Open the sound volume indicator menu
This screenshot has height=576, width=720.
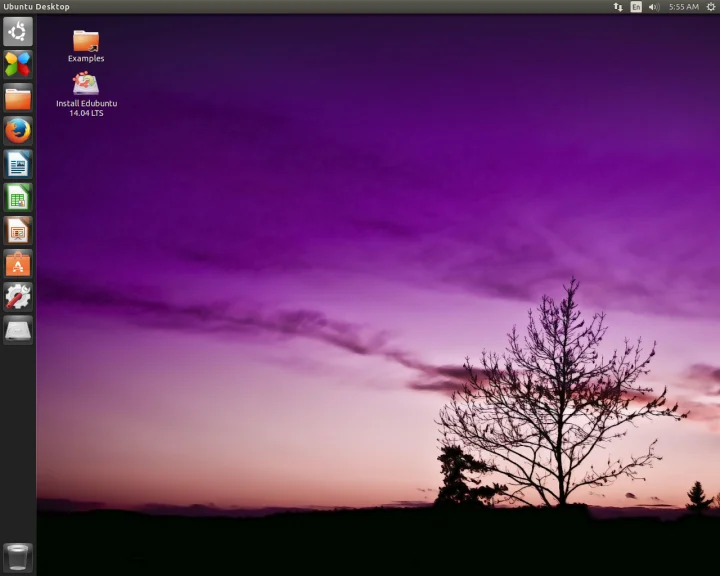(653, 7)
